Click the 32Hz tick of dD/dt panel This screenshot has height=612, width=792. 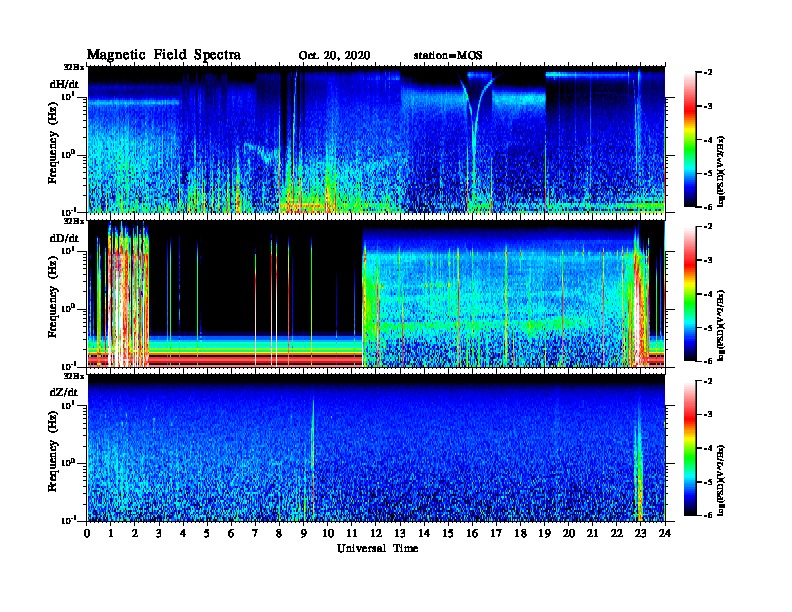(74, 221)
